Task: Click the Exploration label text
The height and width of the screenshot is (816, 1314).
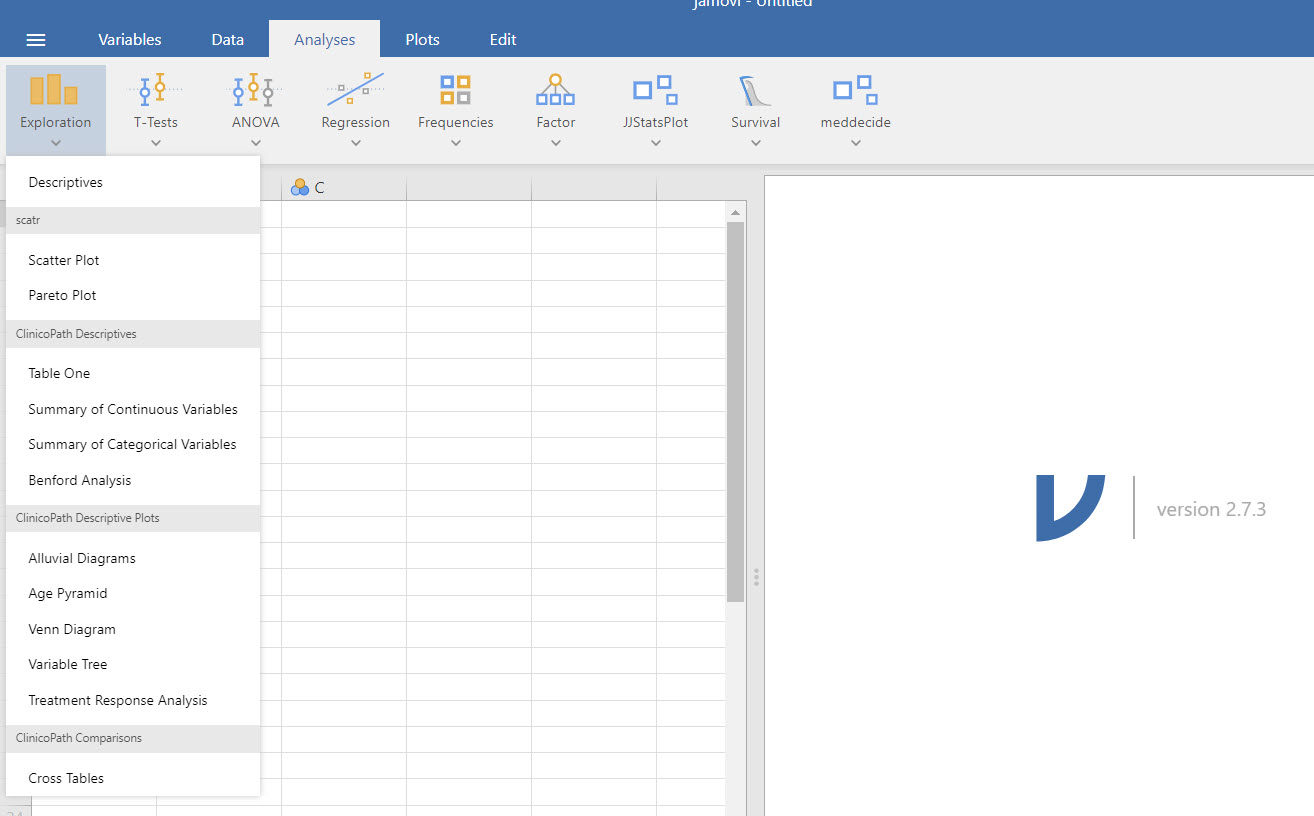Action: 56,123
